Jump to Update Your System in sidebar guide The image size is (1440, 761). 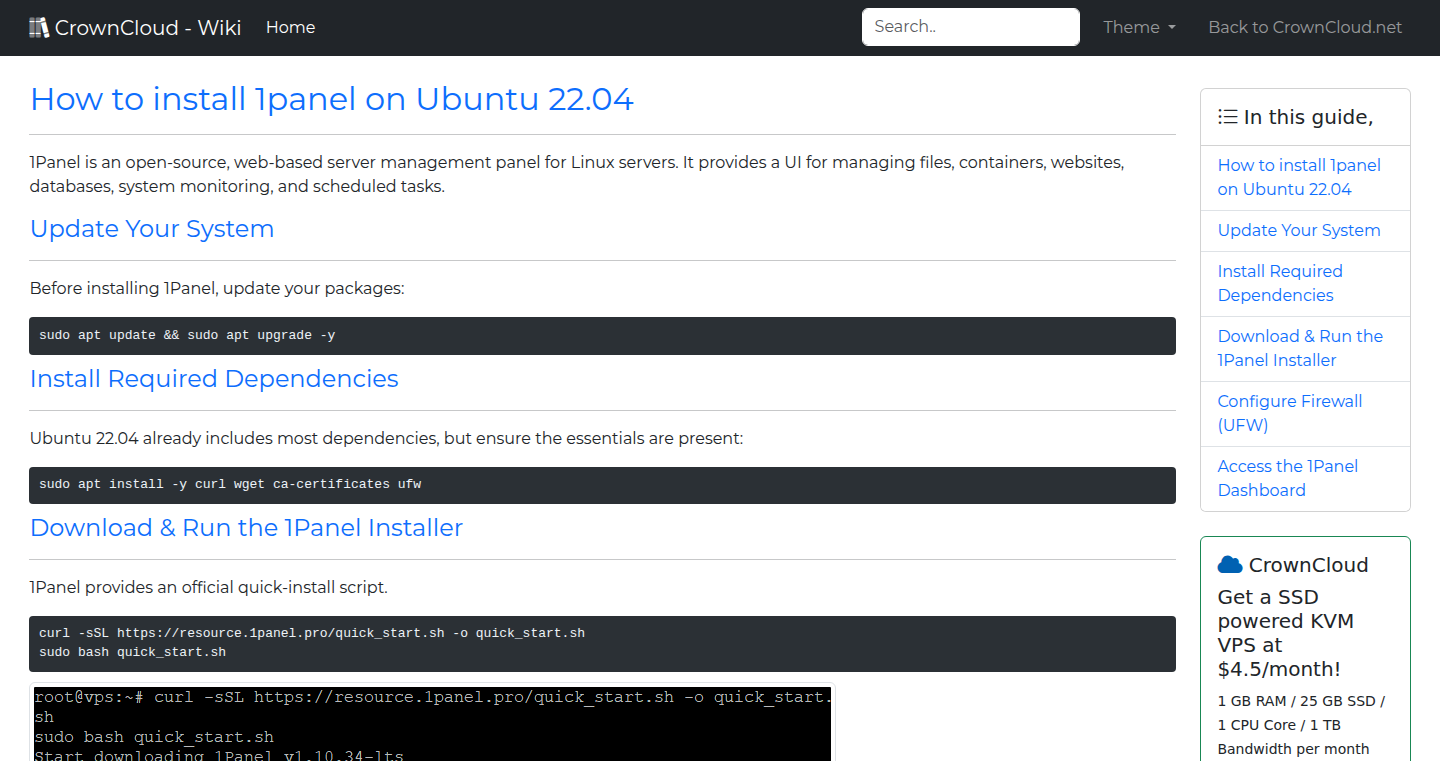tap(1299, 230)
